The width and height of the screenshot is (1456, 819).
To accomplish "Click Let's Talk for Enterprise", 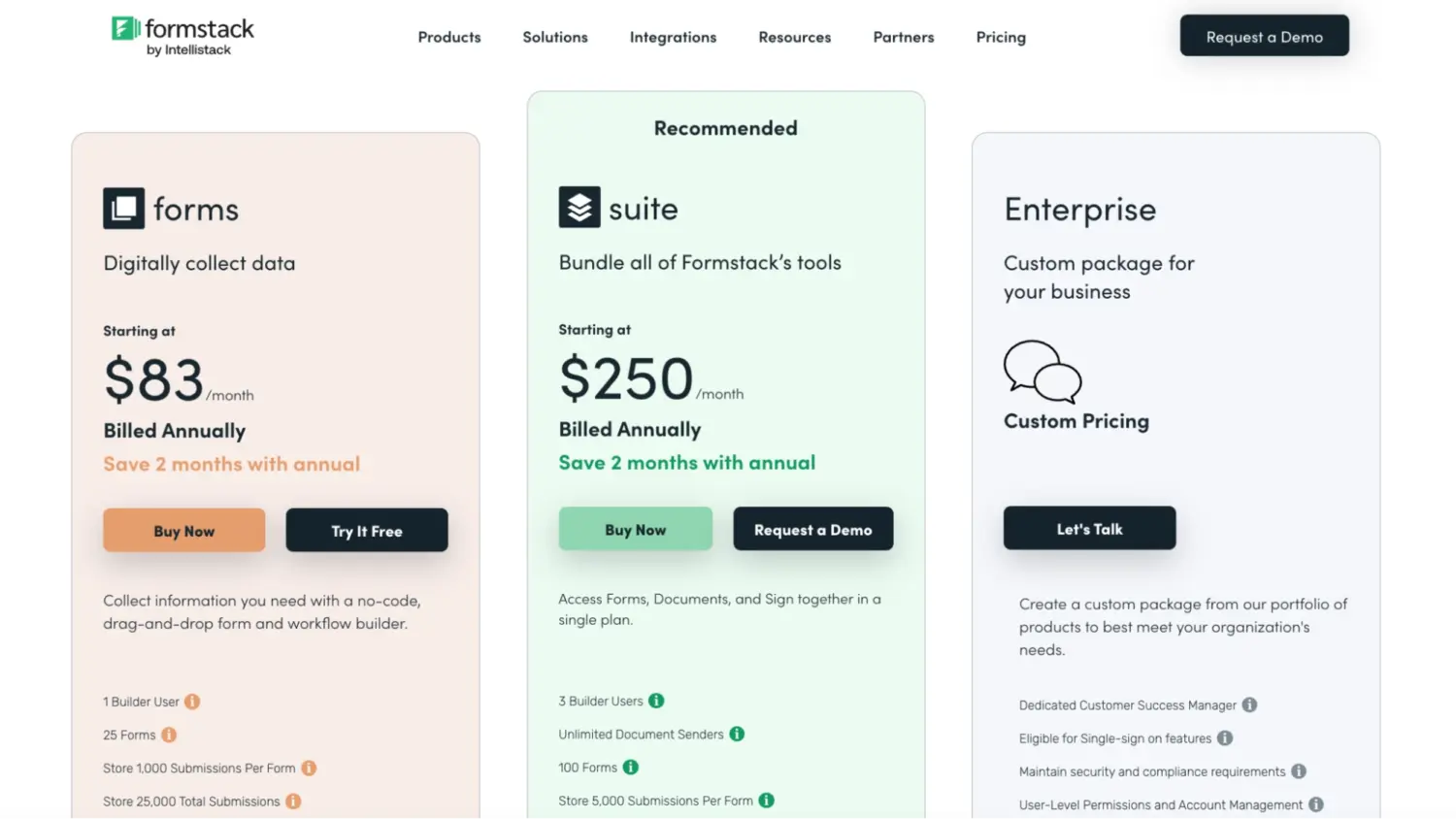I will point(1089,528).
